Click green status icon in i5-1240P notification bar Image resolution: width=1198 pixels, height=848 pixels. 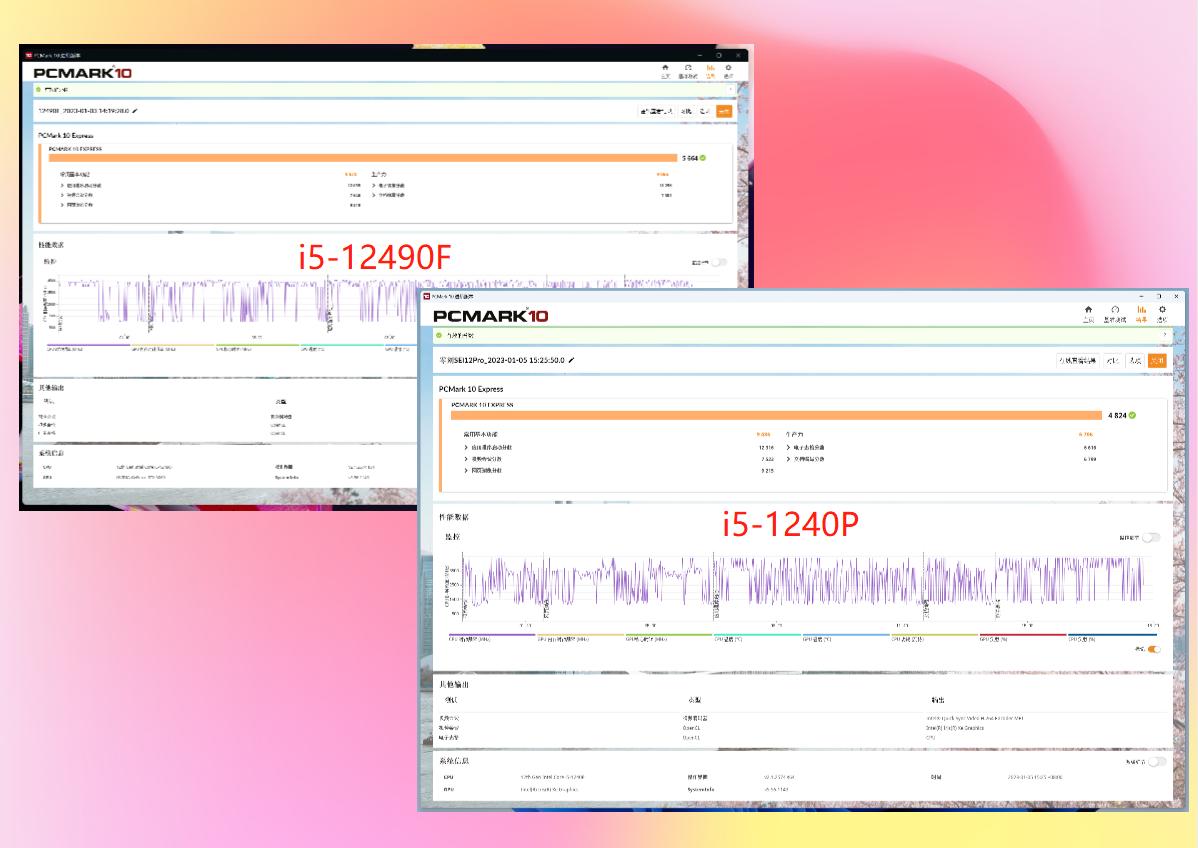click(x=439, y=335)
